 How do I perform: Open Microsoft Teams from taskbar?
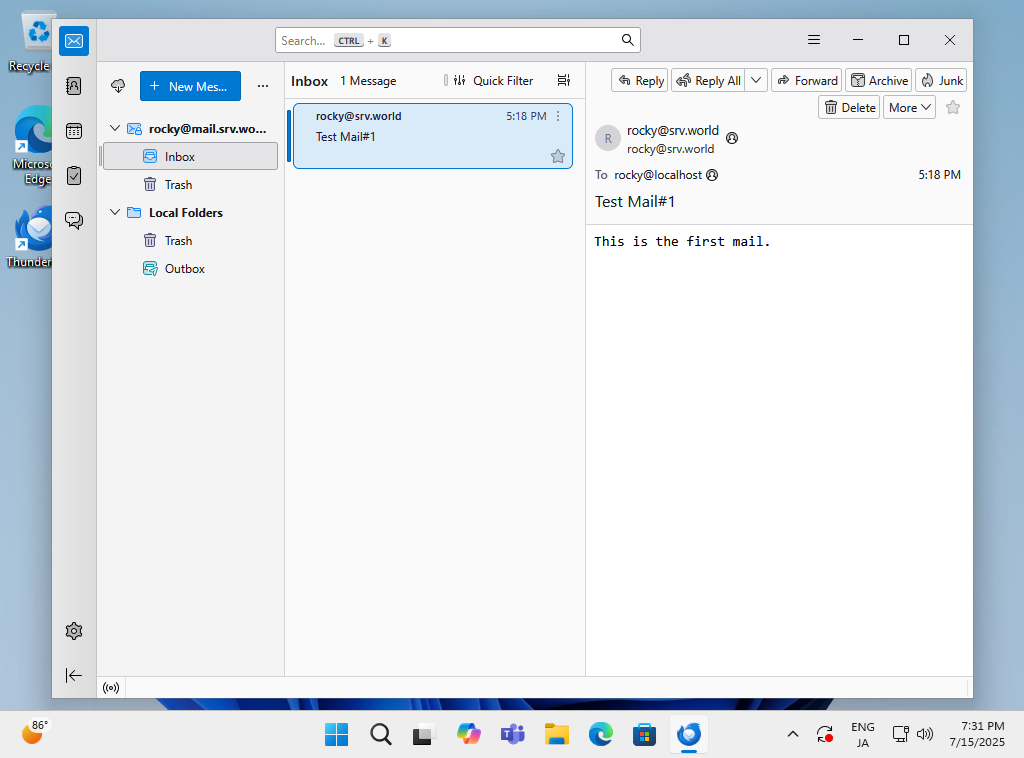(x=513, y=734)
